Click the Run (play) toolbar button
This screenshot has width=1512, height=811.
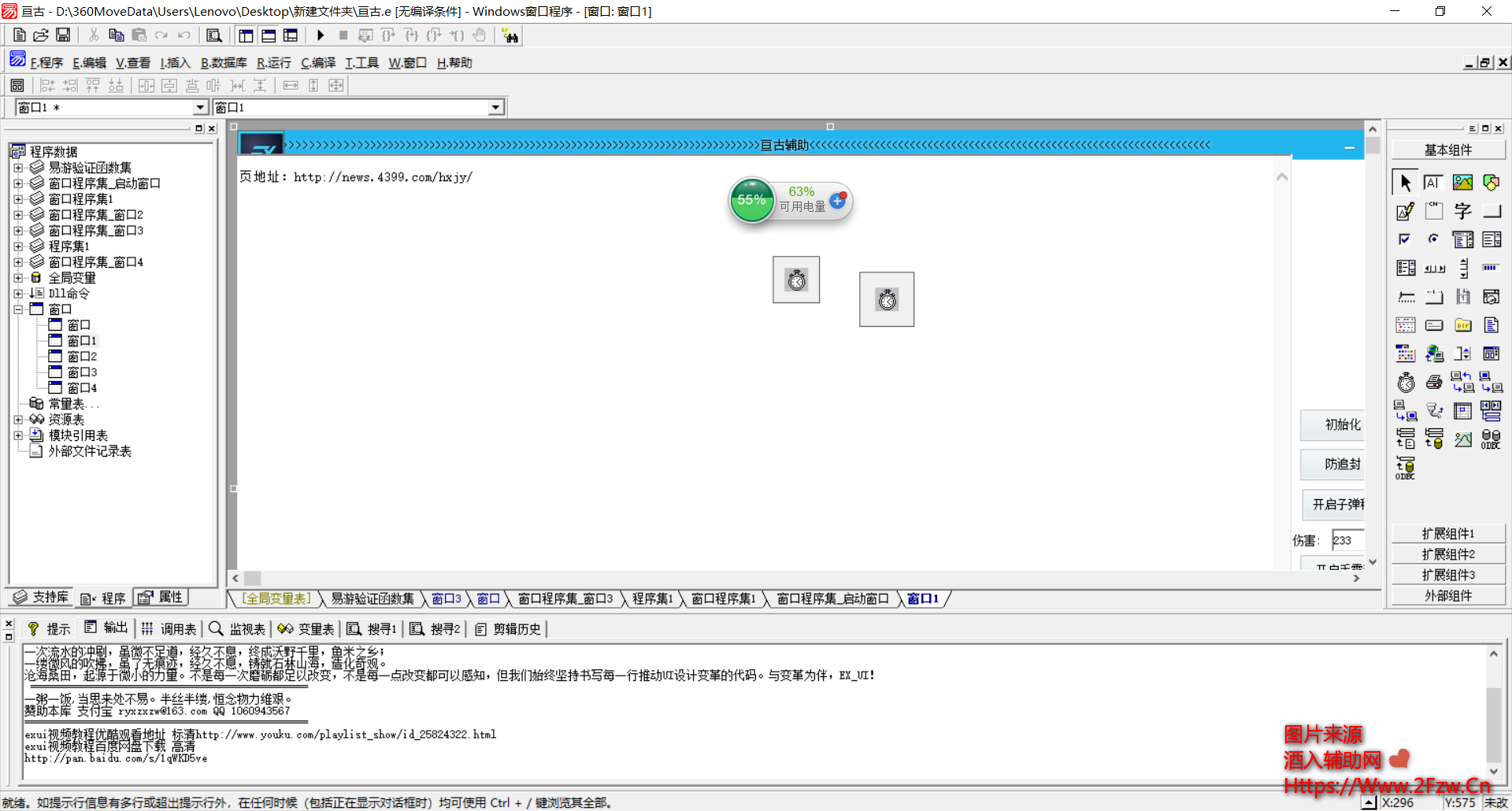[321, 35]
